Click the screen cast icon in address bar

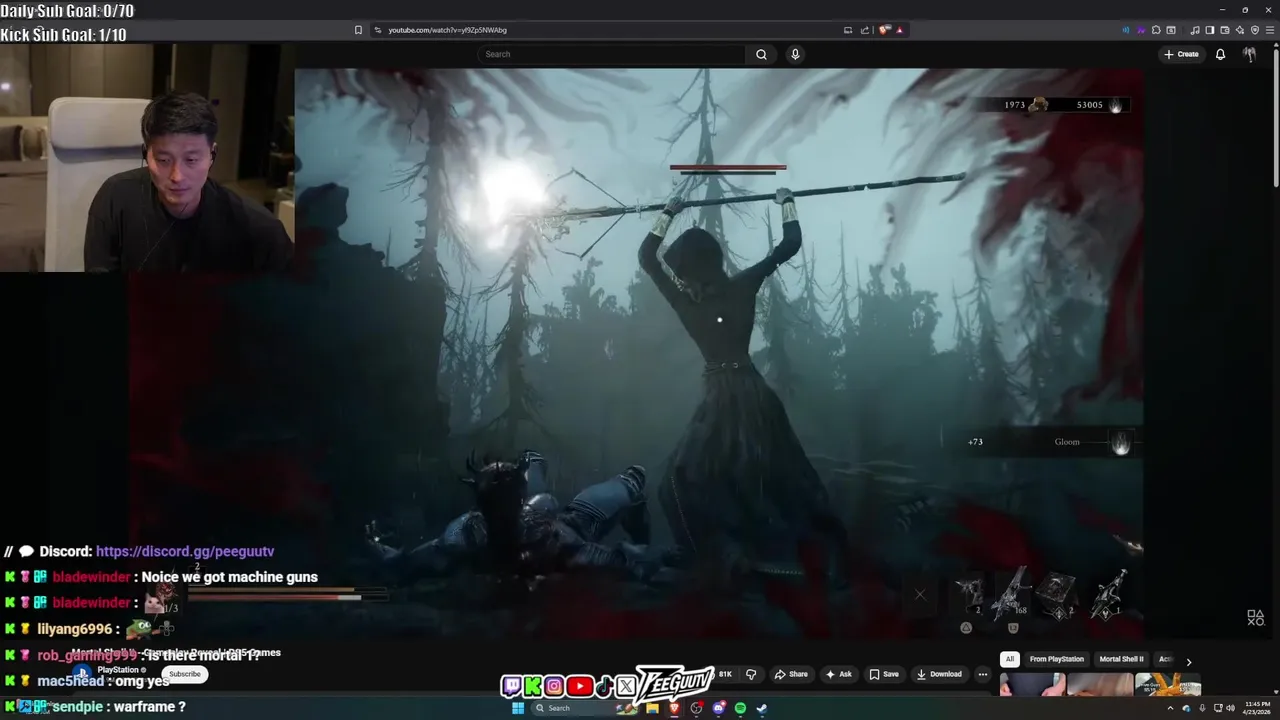point(848,30)
